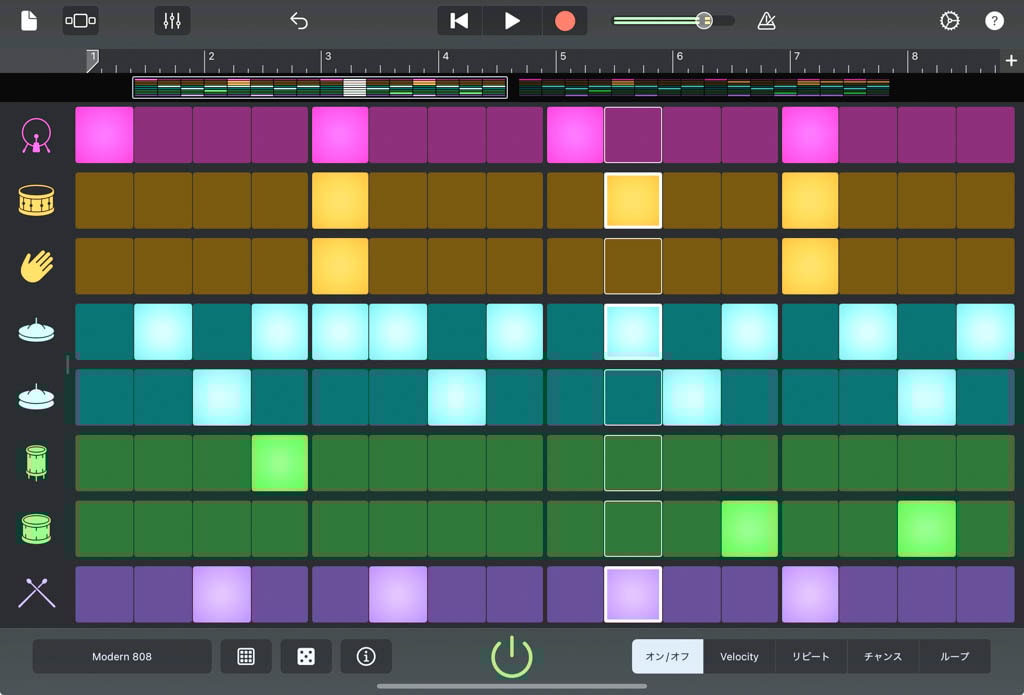Undo the last action
1024x695 pixels.
[x=298, y=21]
